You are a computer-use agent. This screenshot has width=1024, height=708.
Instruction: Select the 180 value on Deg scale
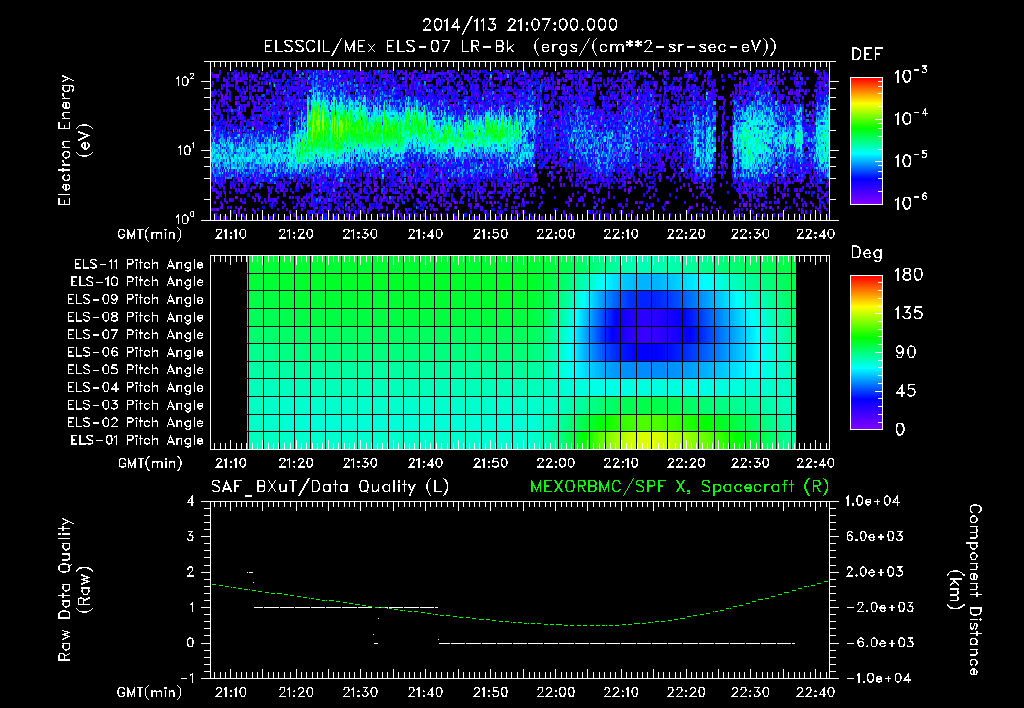click(x=908, y=274)
